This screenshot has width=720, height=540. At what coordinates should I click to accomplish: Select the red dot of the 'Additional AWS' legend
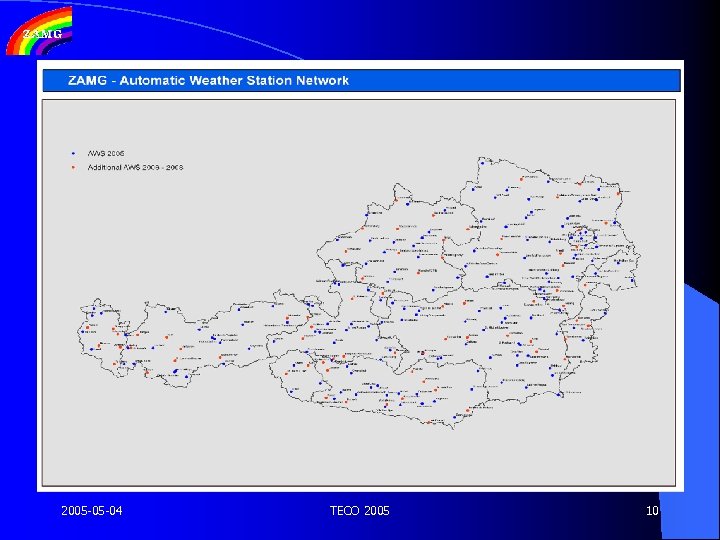[x=73, y=168]
